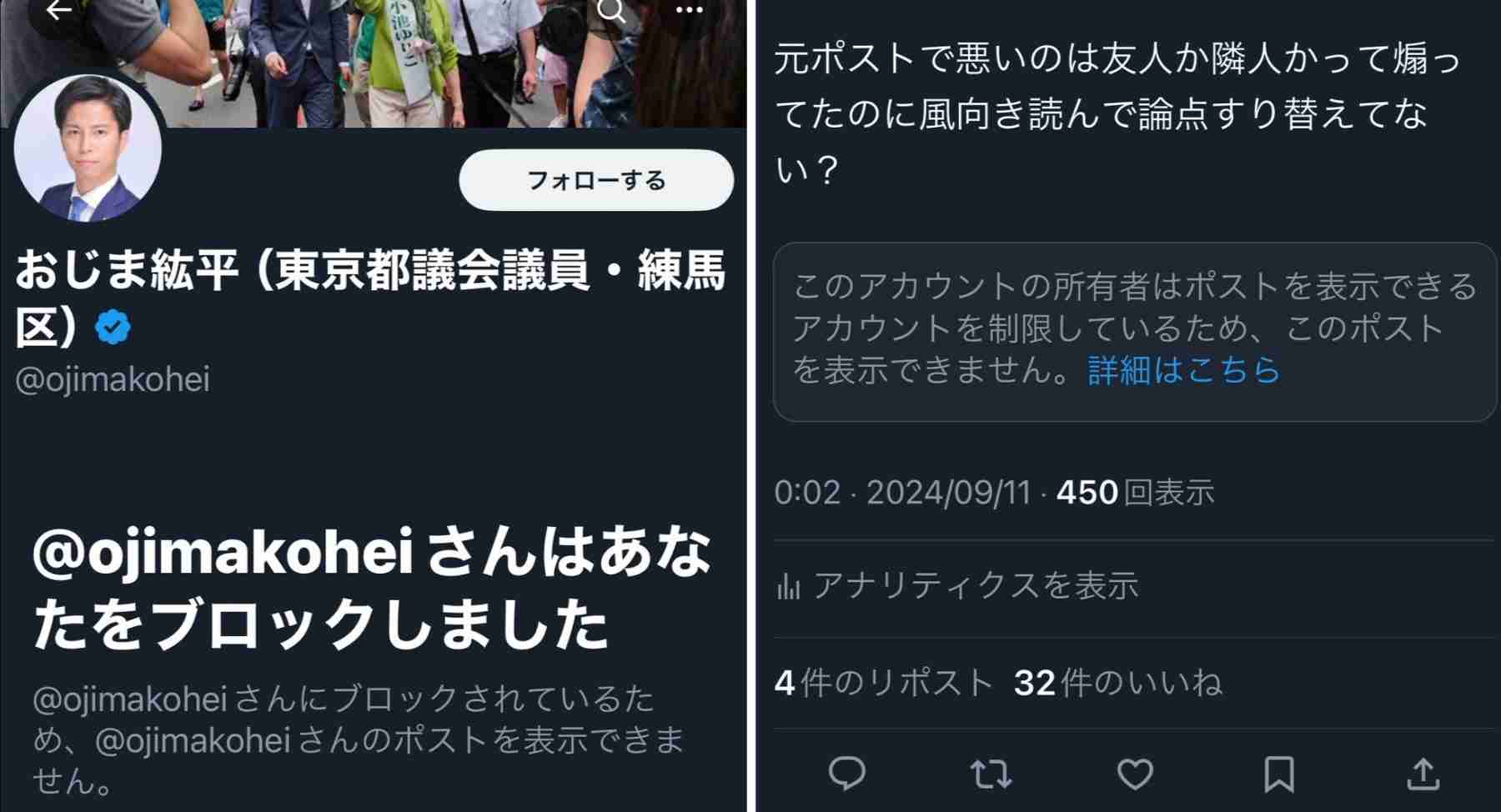Click the share upload icon

click(x=1423, y=774)
